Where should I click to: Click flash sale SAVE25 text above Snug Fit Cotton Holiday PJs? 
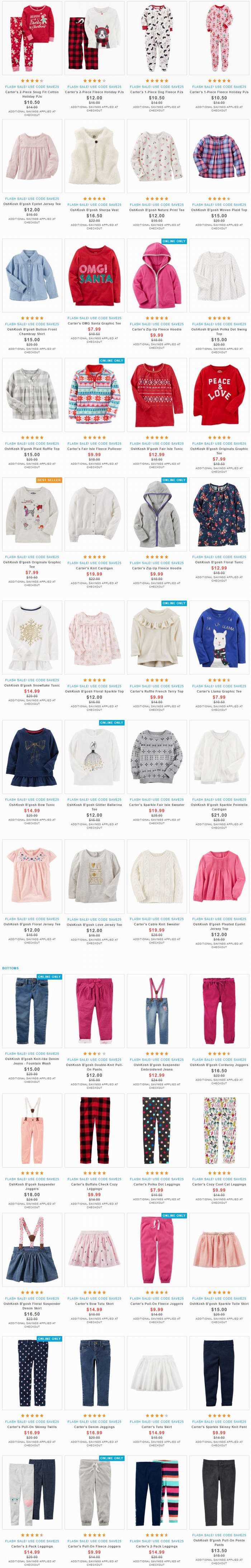32,87
